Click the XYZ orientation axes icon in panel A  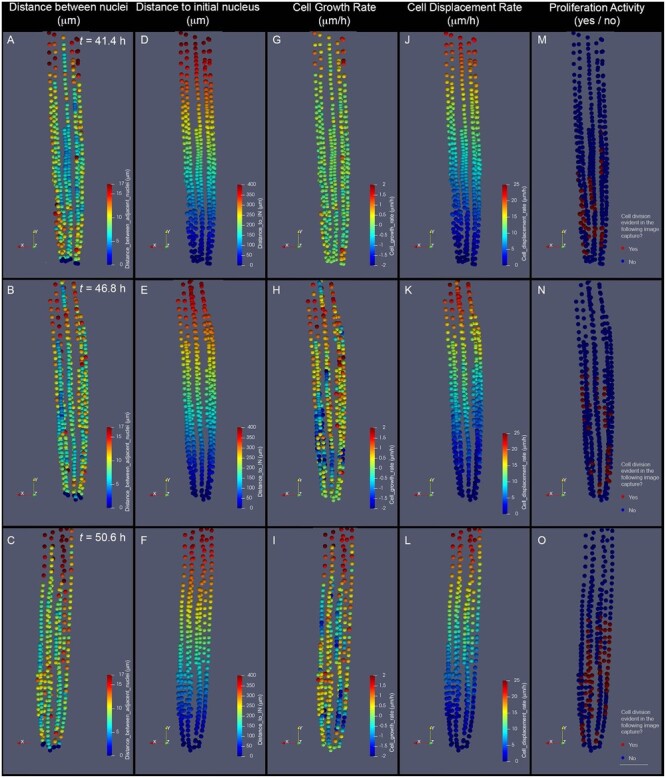(x=29, y=239)
